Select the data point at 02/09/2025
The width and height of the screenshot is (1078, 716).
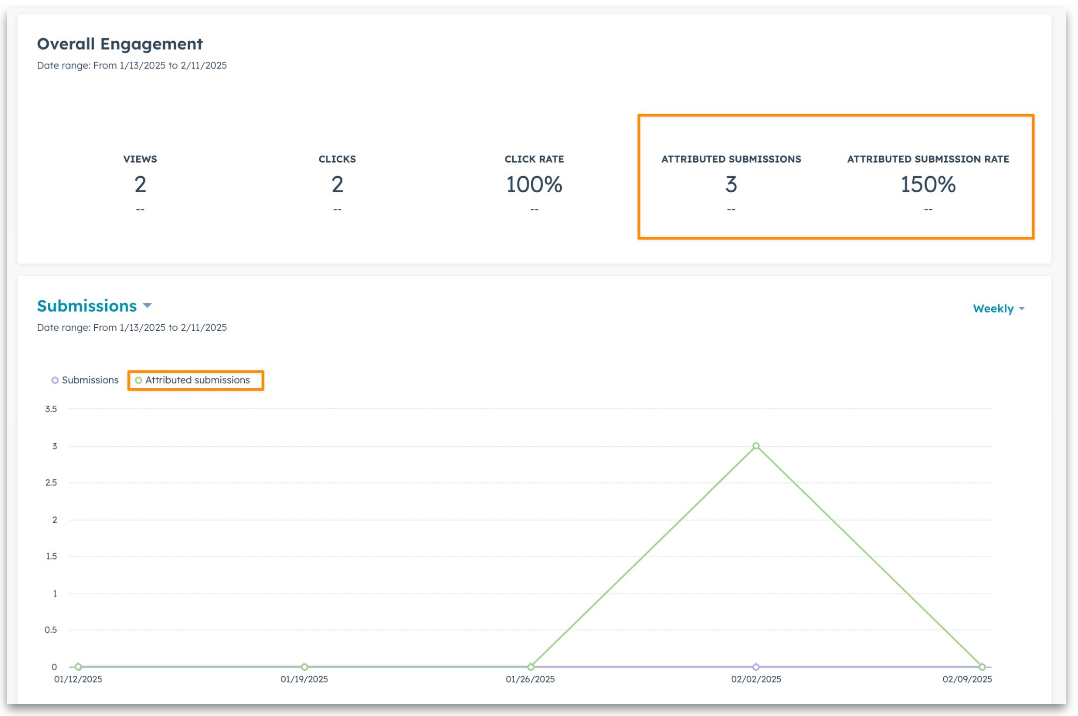coord(982,666)
